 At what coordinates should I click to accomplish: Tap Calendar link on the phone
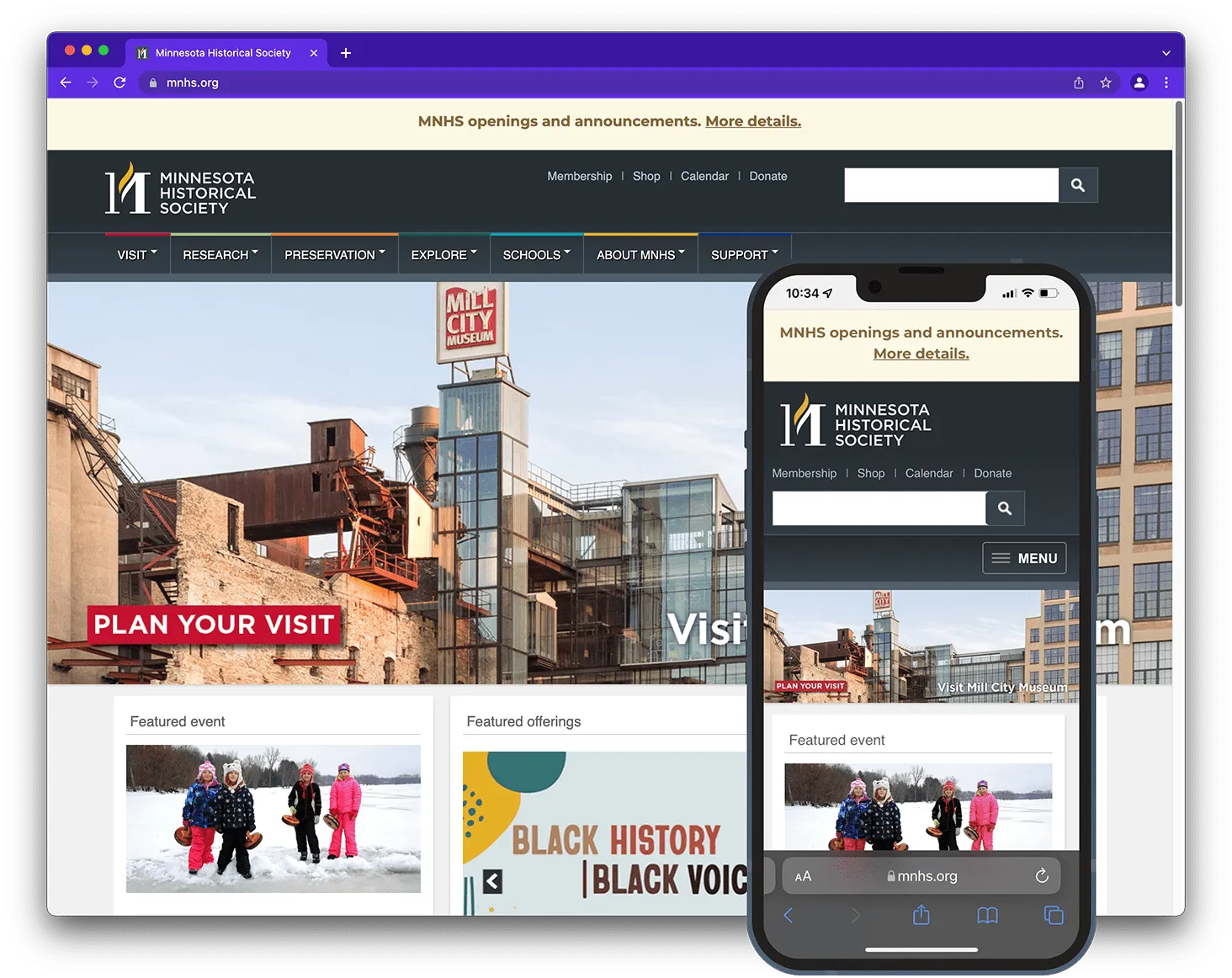tap(929, 473)
